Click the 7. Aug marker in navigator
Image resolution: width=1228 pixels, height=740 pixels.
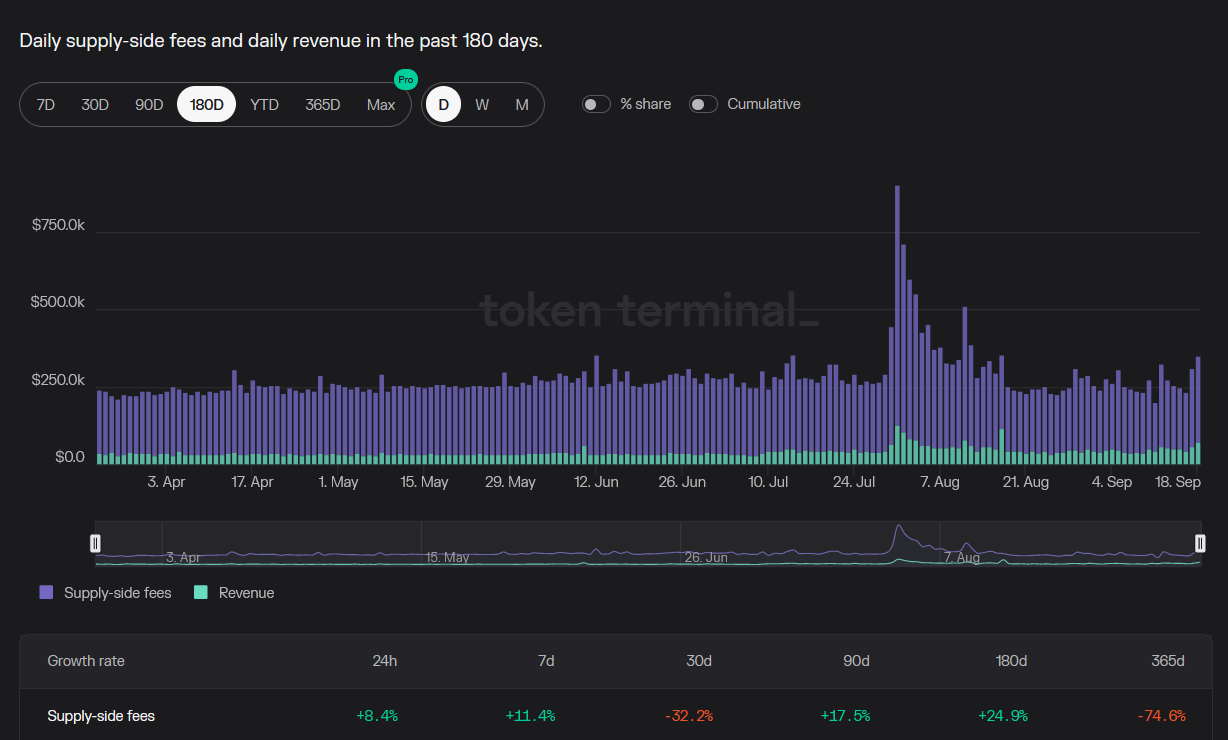[x=962, y=557]
